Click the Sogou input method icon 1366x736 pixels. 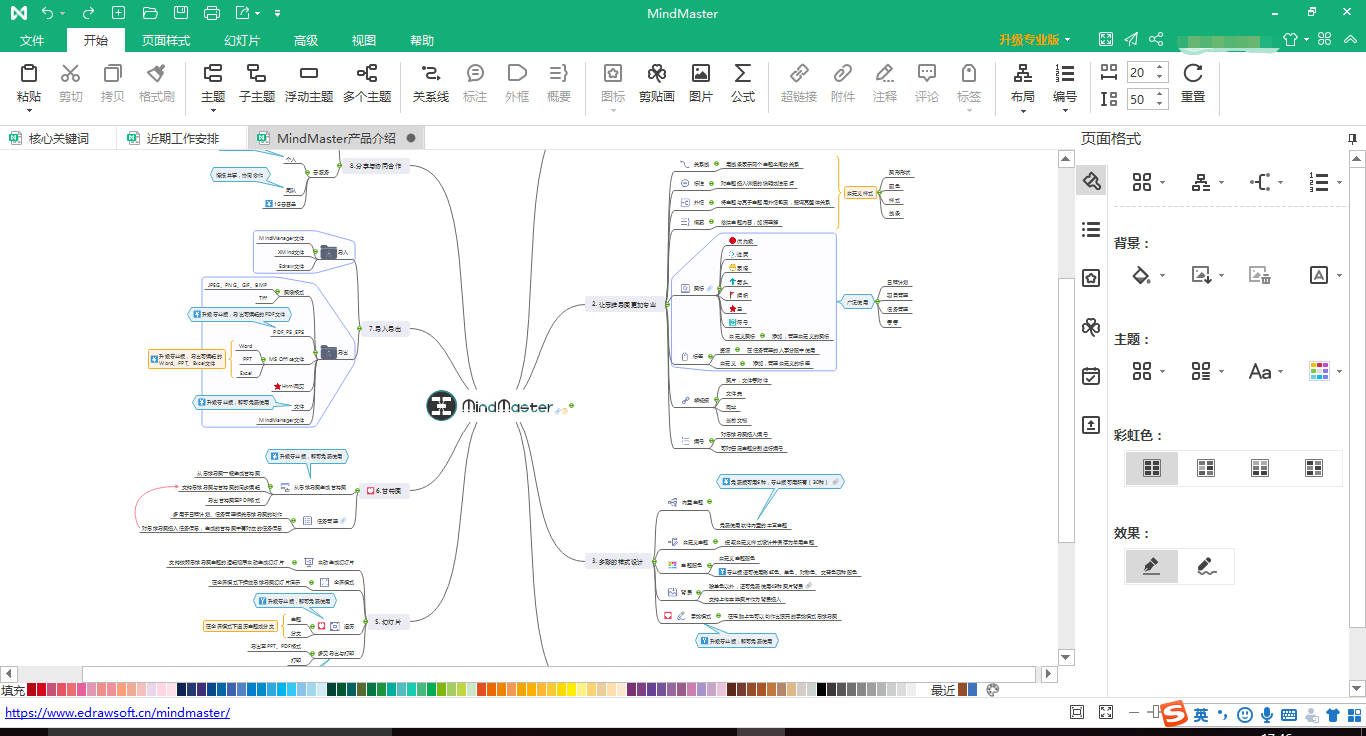(1174, 714)
